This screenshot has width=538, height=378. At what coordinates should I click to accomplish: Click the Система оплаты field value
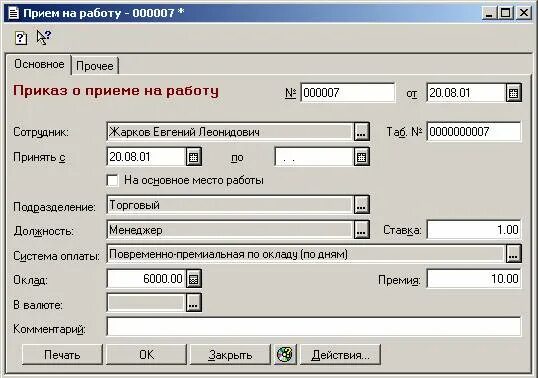click(x=307, y=254)
